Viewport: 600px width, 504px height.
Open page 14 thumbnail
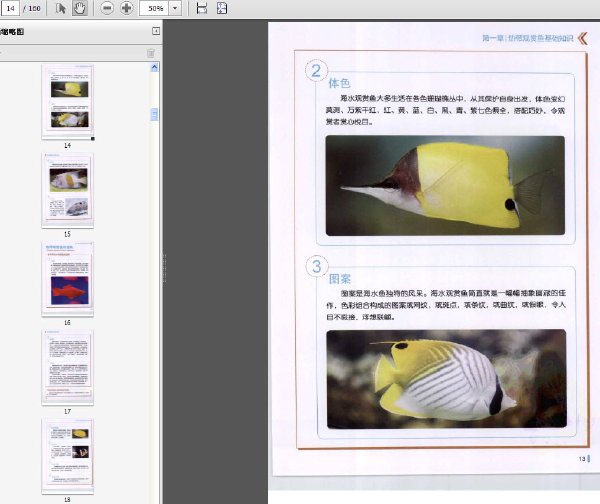coord(68,102)
